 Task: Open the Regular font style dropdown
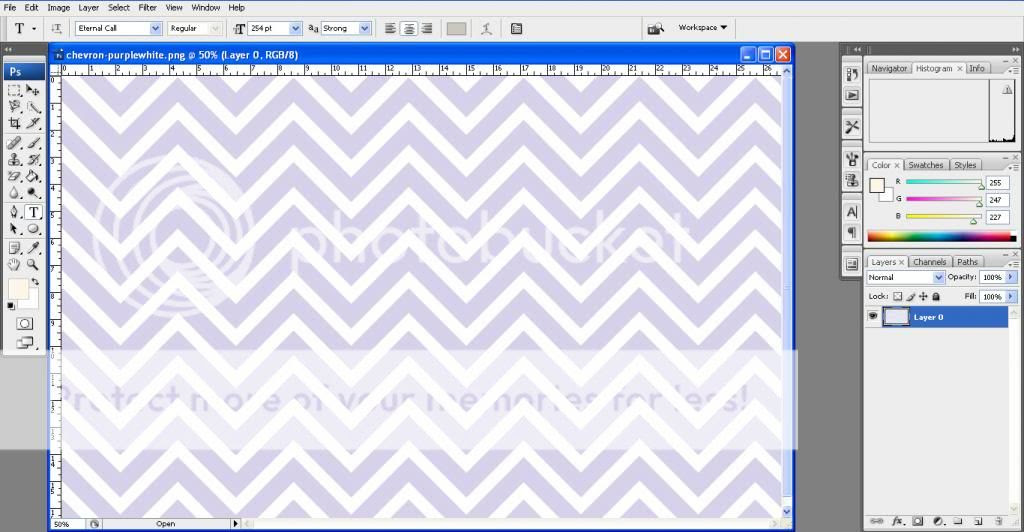(215, 29)
